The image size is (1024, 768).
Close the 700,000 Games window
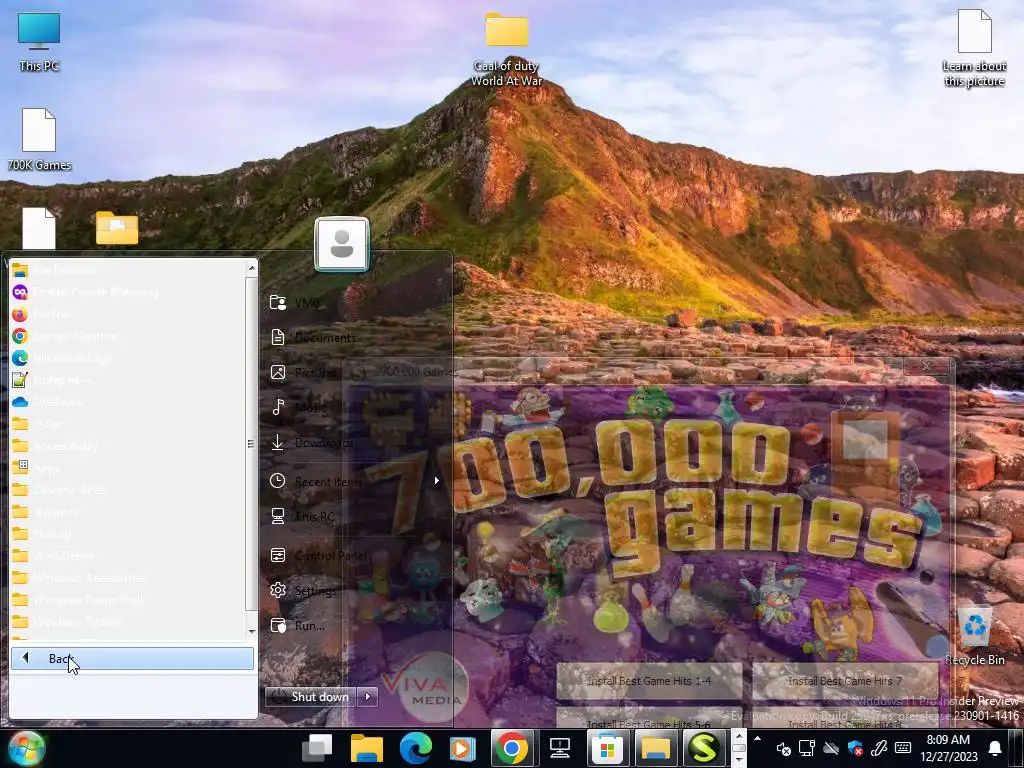(x=926, y=366)
